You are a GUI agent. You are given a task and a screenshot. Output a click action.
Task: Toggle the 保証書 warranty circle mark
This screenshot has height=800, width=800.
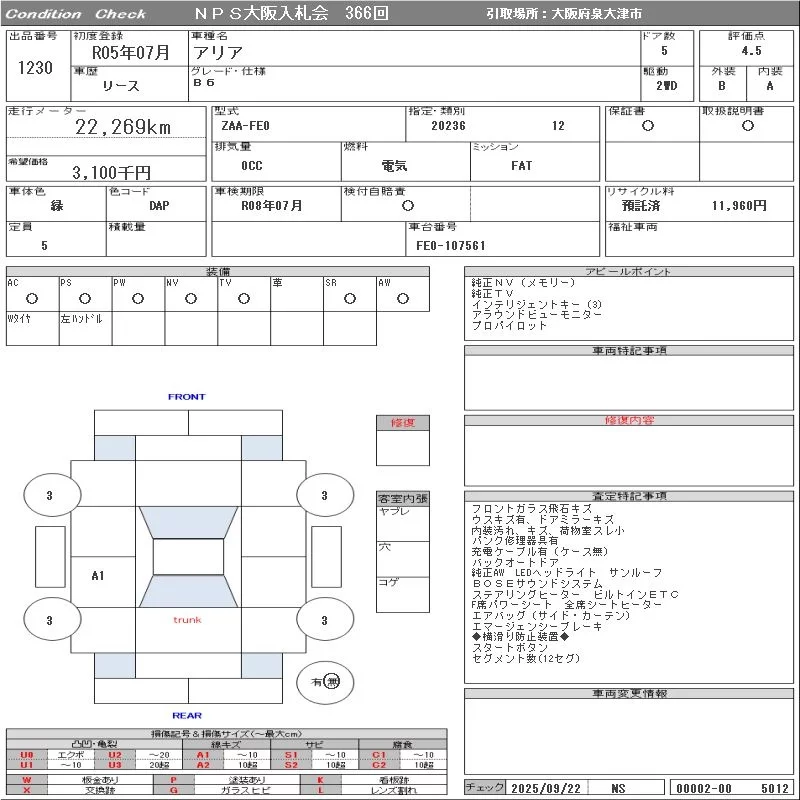[x=648, y=126]
